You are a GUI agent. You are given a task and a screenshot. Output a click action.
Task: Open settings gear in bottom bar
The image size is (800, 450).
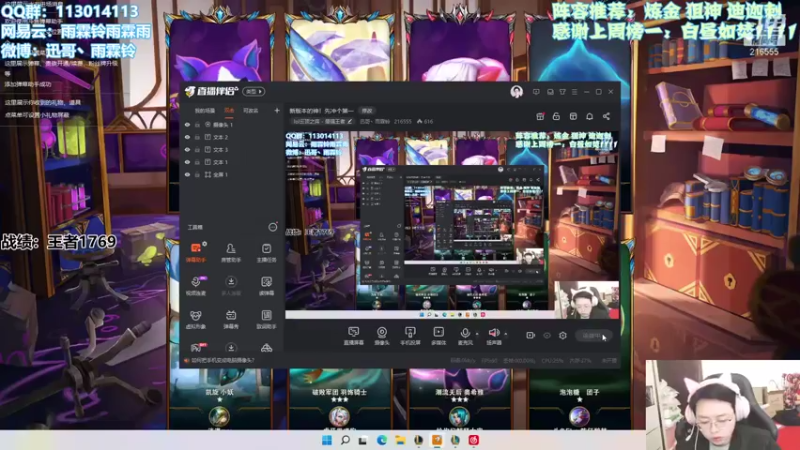tap(563, 335)
